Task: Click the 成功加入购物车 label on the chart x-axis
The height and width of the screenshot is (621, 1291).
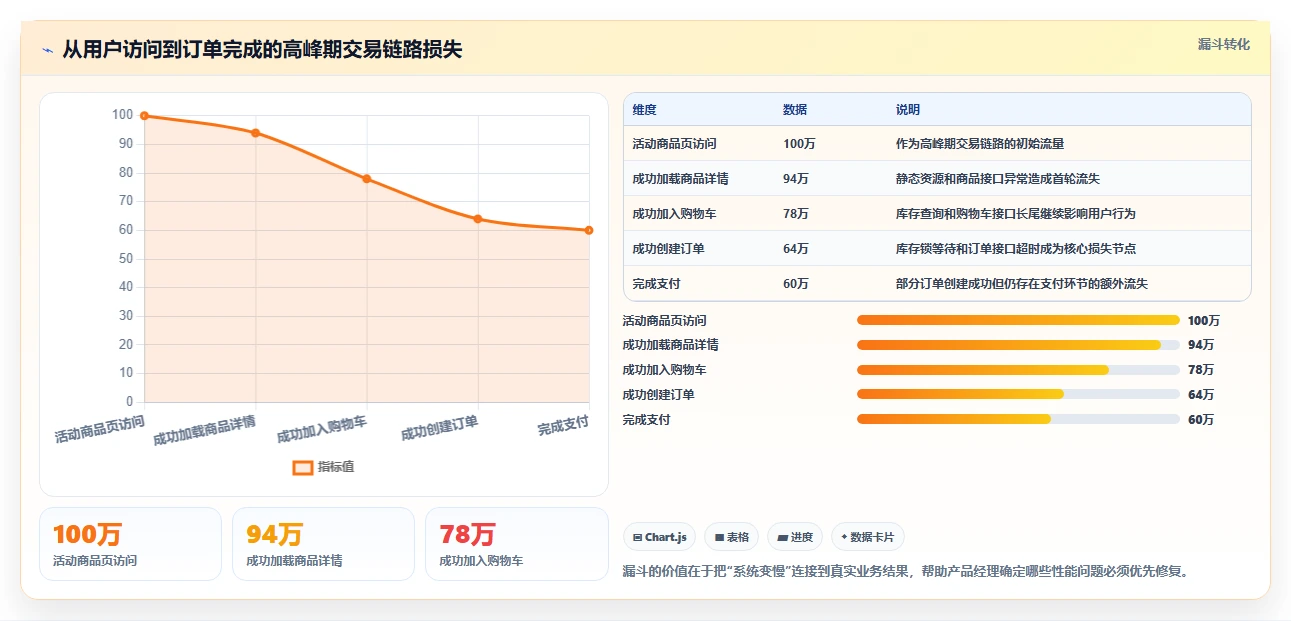Action: (322, 430)
